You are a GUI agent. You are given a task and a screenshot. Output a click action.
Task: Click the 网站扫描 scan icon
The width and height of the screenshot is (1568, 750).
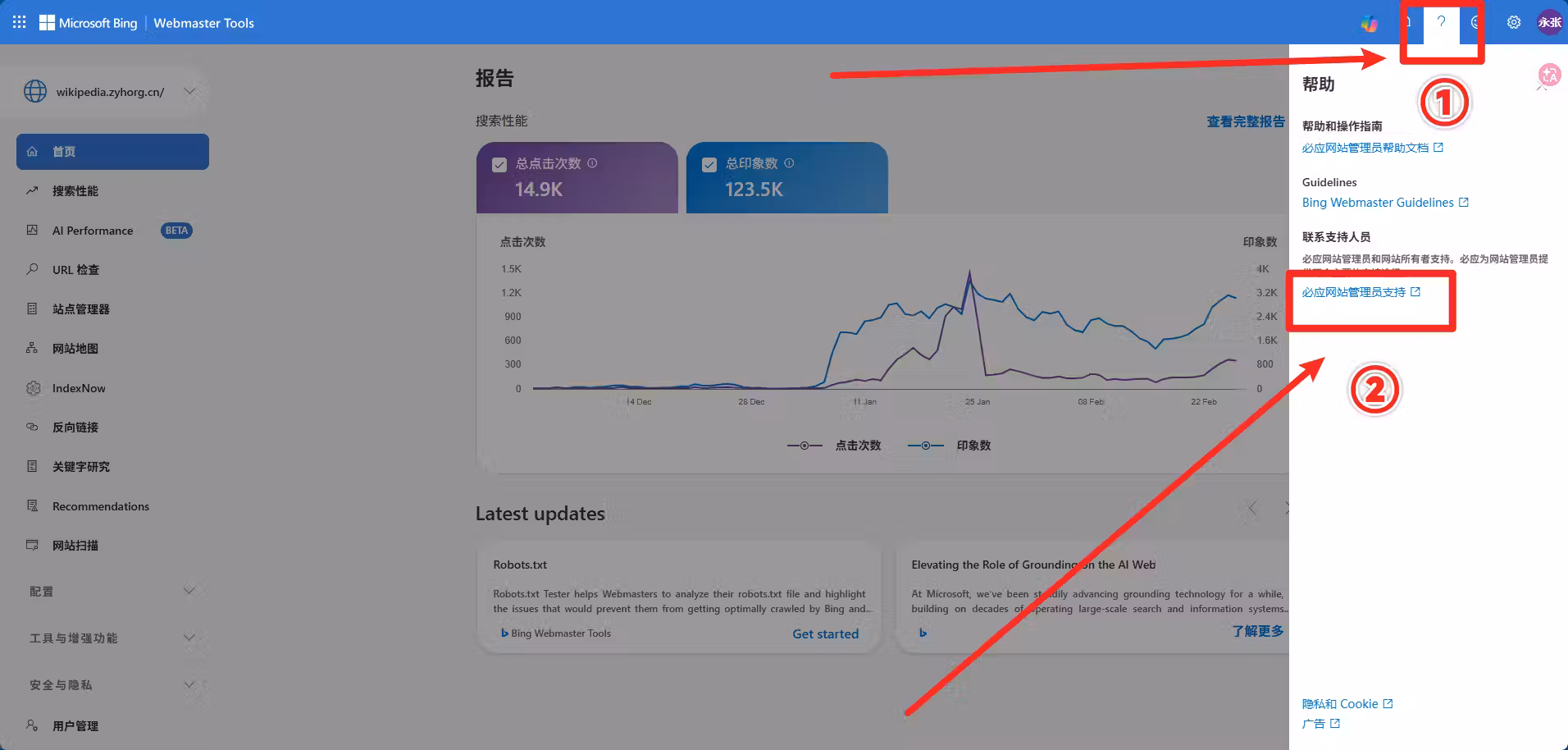pos(32,545)
